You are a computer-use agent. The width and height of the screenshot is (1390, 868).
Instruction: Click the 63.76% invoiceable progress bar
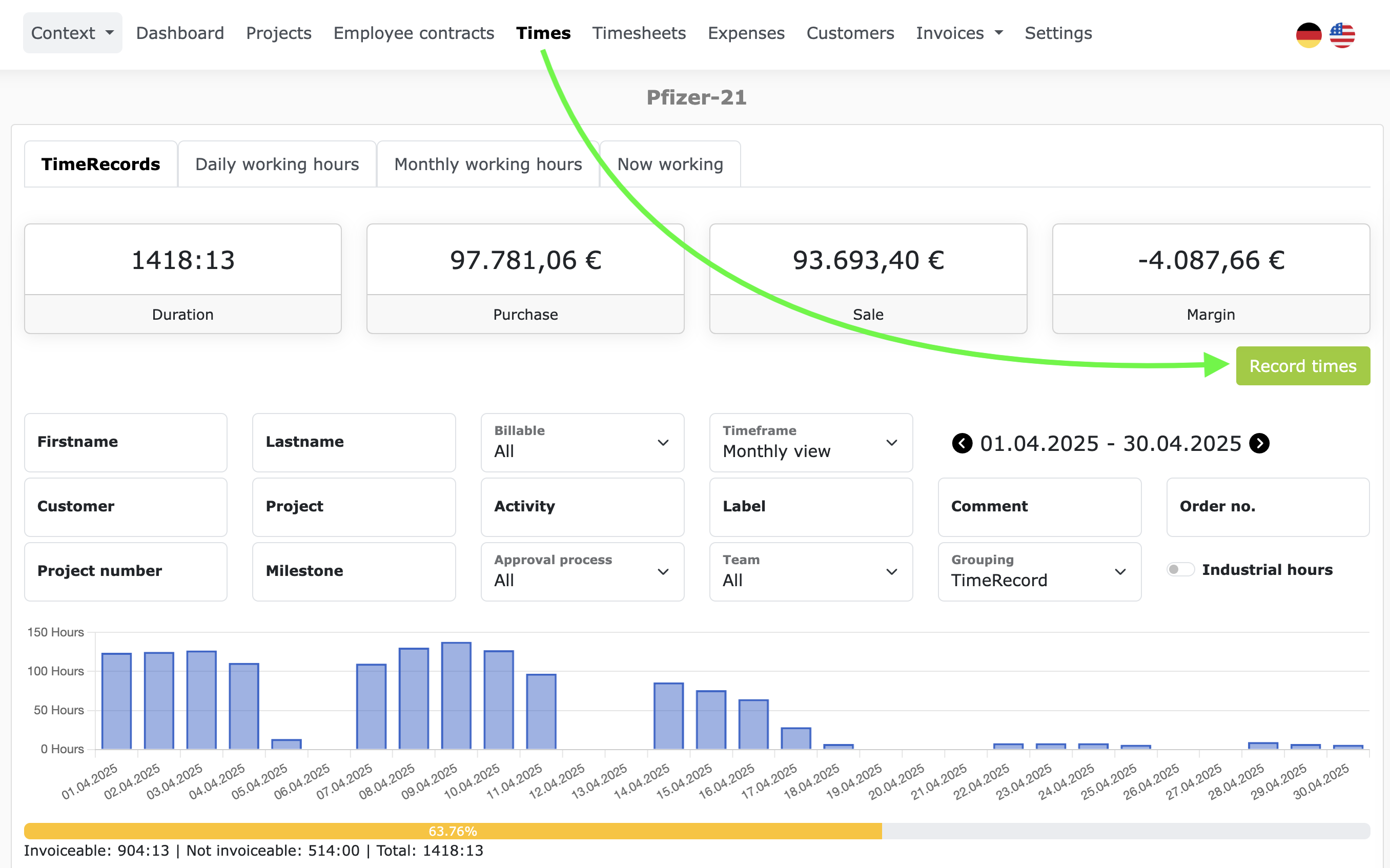click(x=453, y=830)
